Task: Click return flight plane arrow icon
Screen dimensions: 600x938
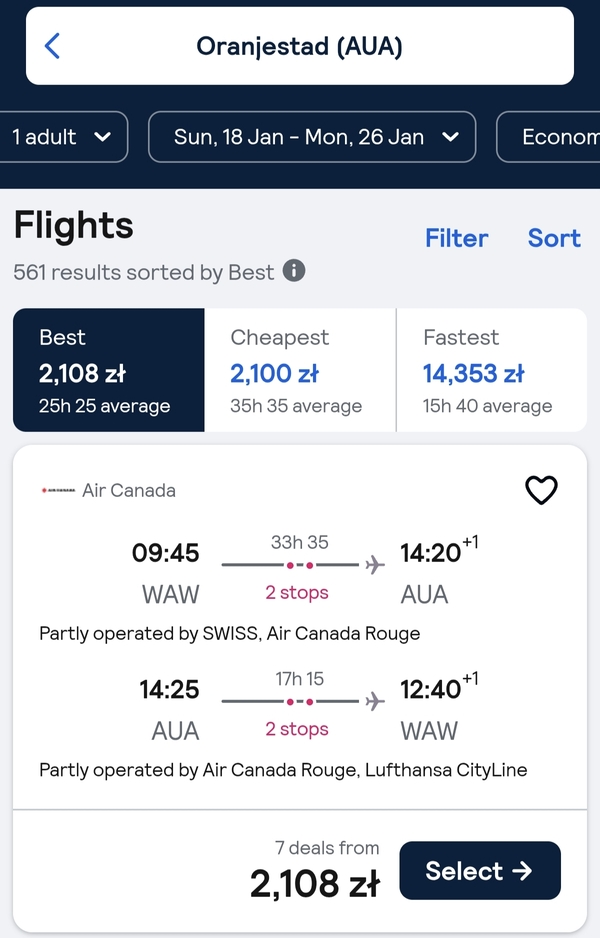Action: [x=375, y=701]
